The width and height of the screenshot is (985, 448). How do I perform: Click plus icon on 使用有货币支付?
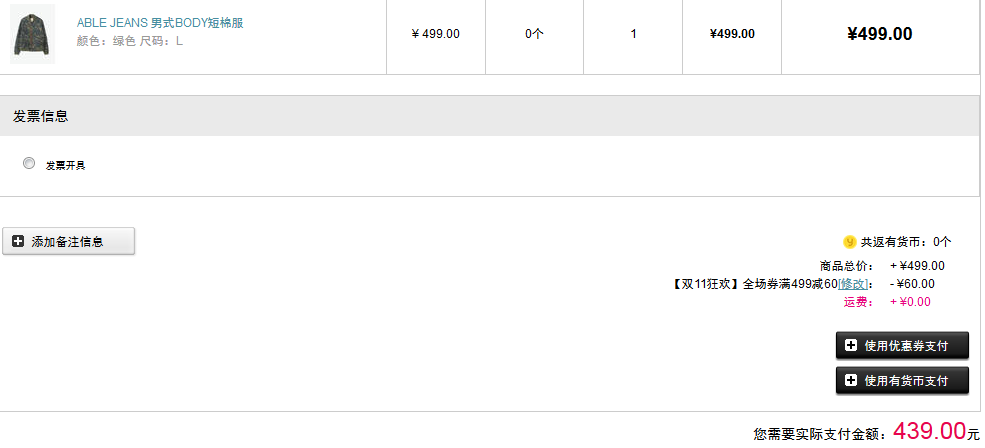pos(851,381)
